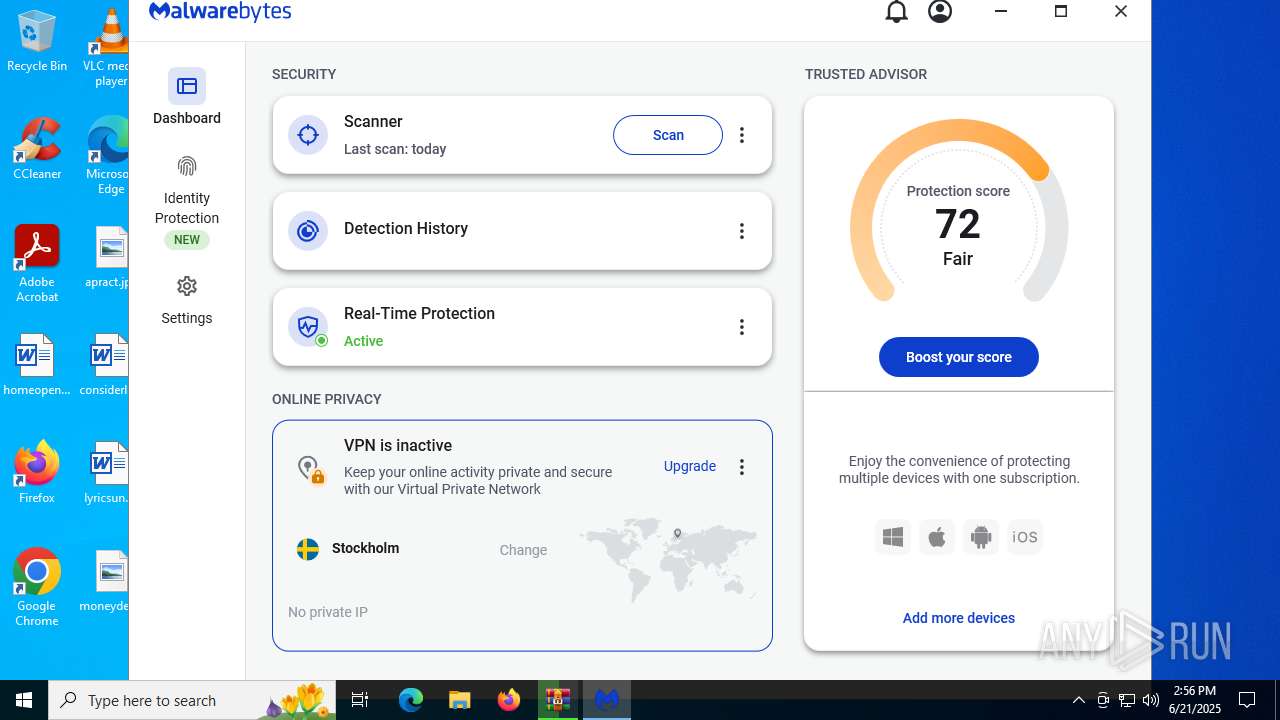Click Change VPN location

523,550
